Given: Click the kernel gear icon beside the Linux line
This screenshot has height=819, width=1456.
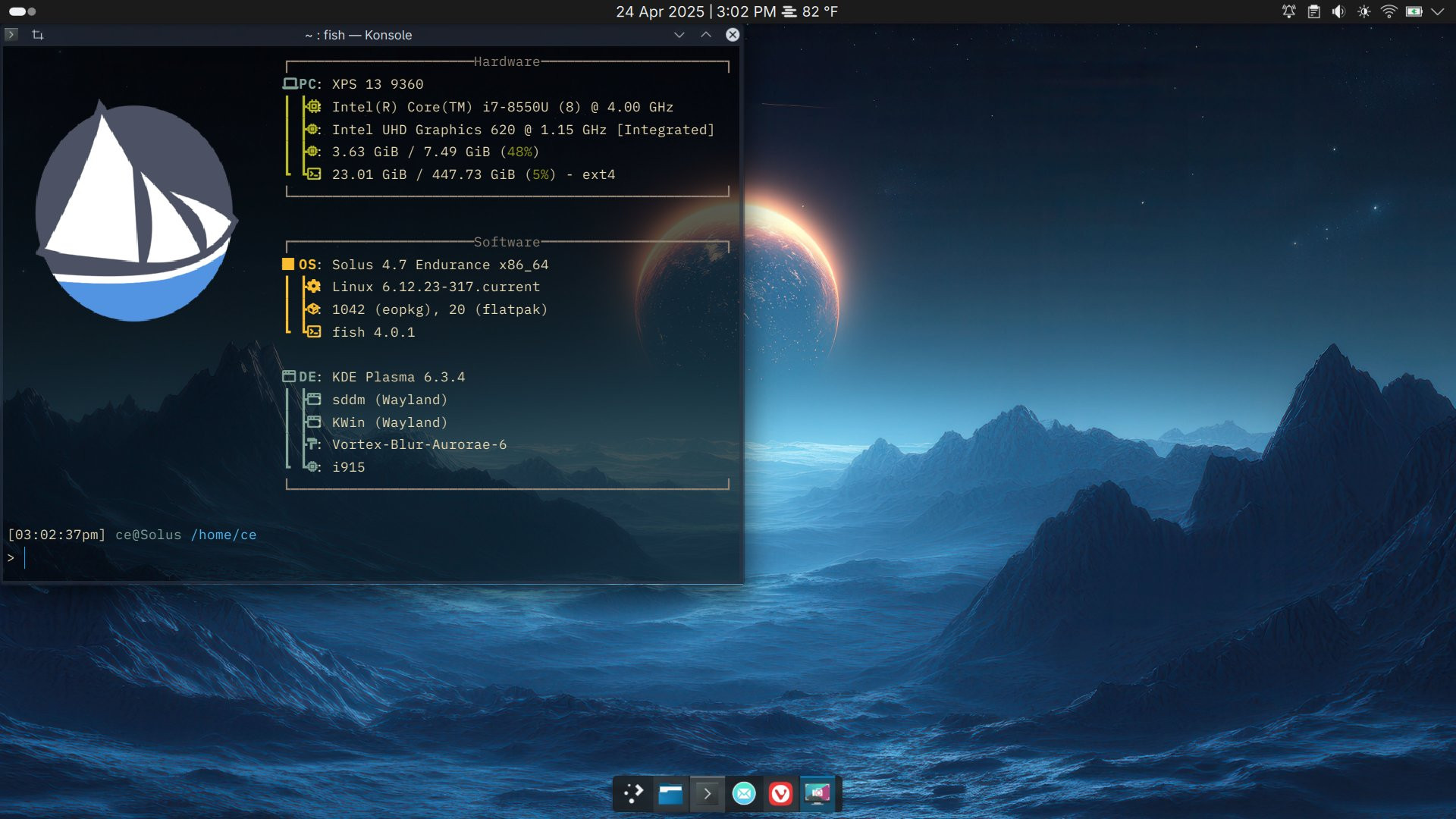Looking at the screenshot, I should pyautogui.click(x=313, y=286).
